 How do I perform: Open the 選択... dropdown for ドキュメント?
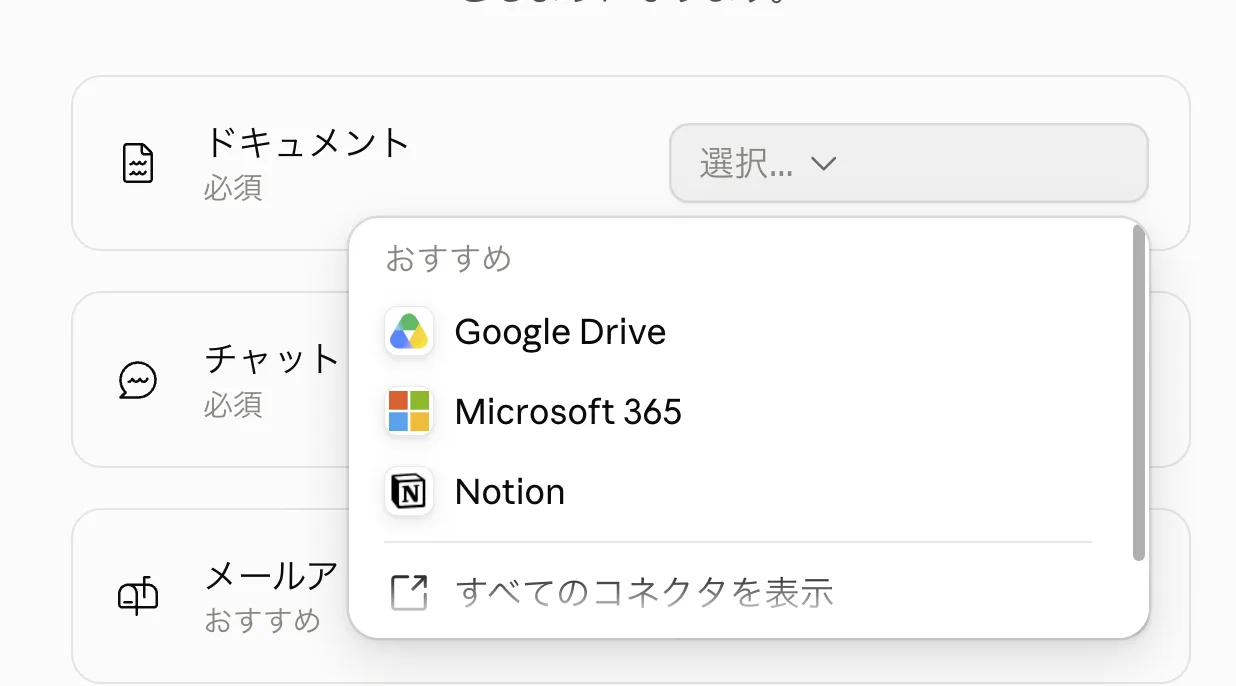pyautogui.click(x=908, y=163)
